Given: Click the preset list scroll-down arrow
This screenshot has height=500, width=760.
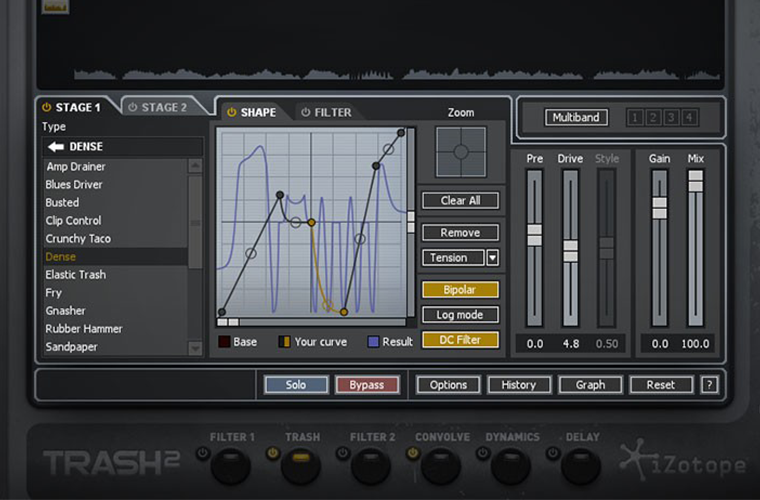Looking at the screenshot, I should pos(195,348).
